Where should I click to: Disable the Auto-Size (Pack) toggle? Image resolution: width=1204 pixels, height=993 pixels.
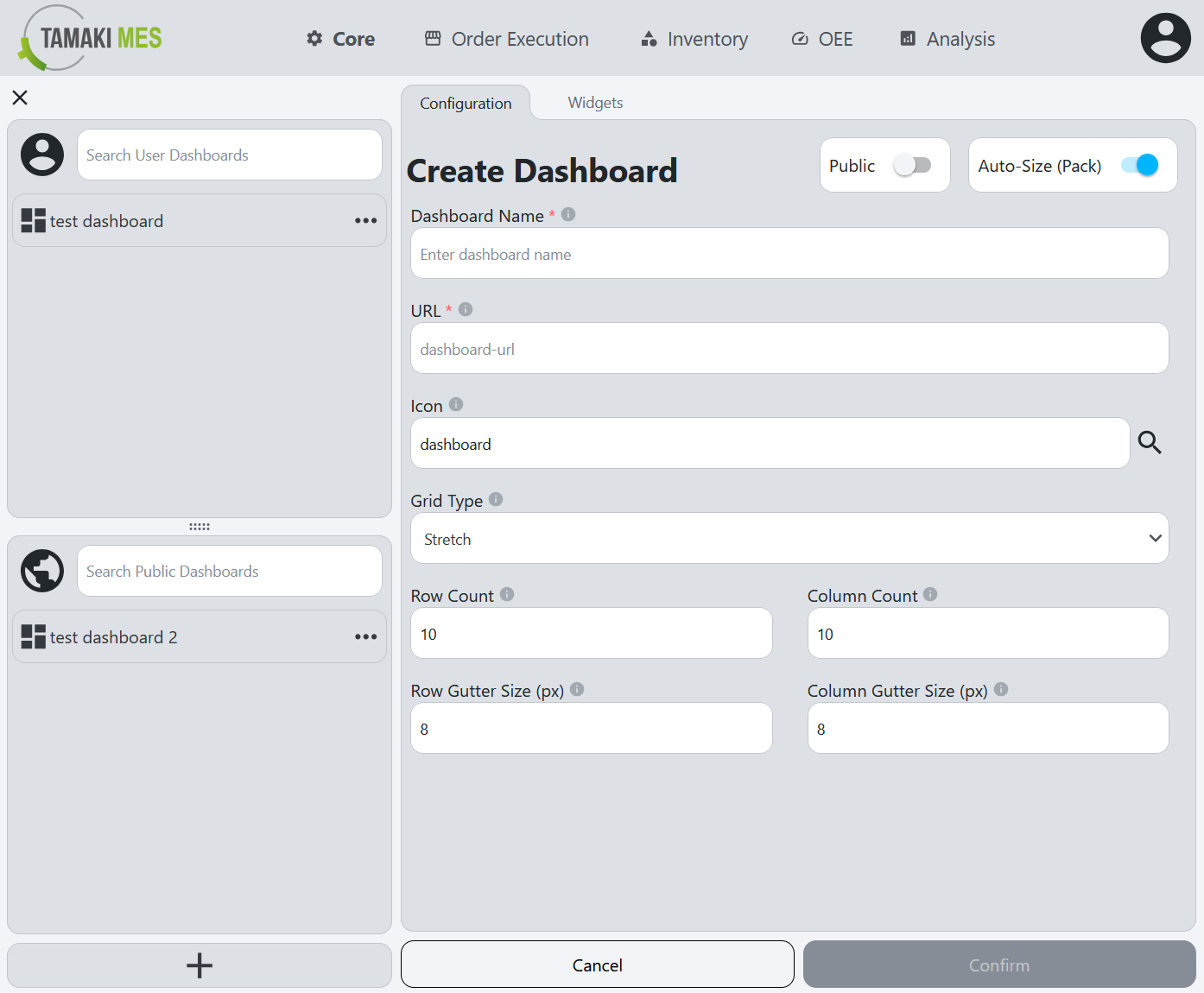coord(1138,165)
